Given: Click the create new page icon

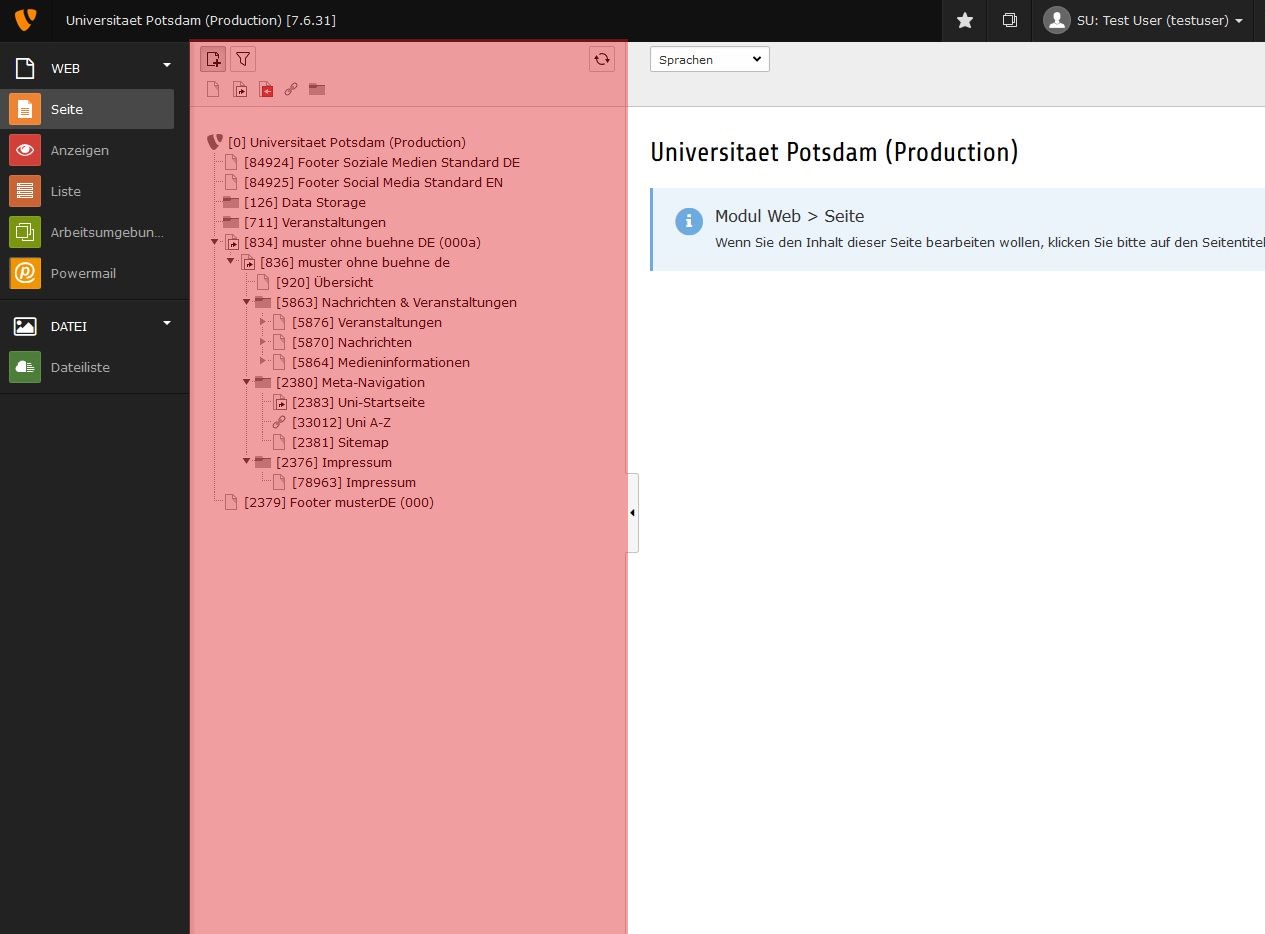Looking at the screenshot, I should (213, 59).
